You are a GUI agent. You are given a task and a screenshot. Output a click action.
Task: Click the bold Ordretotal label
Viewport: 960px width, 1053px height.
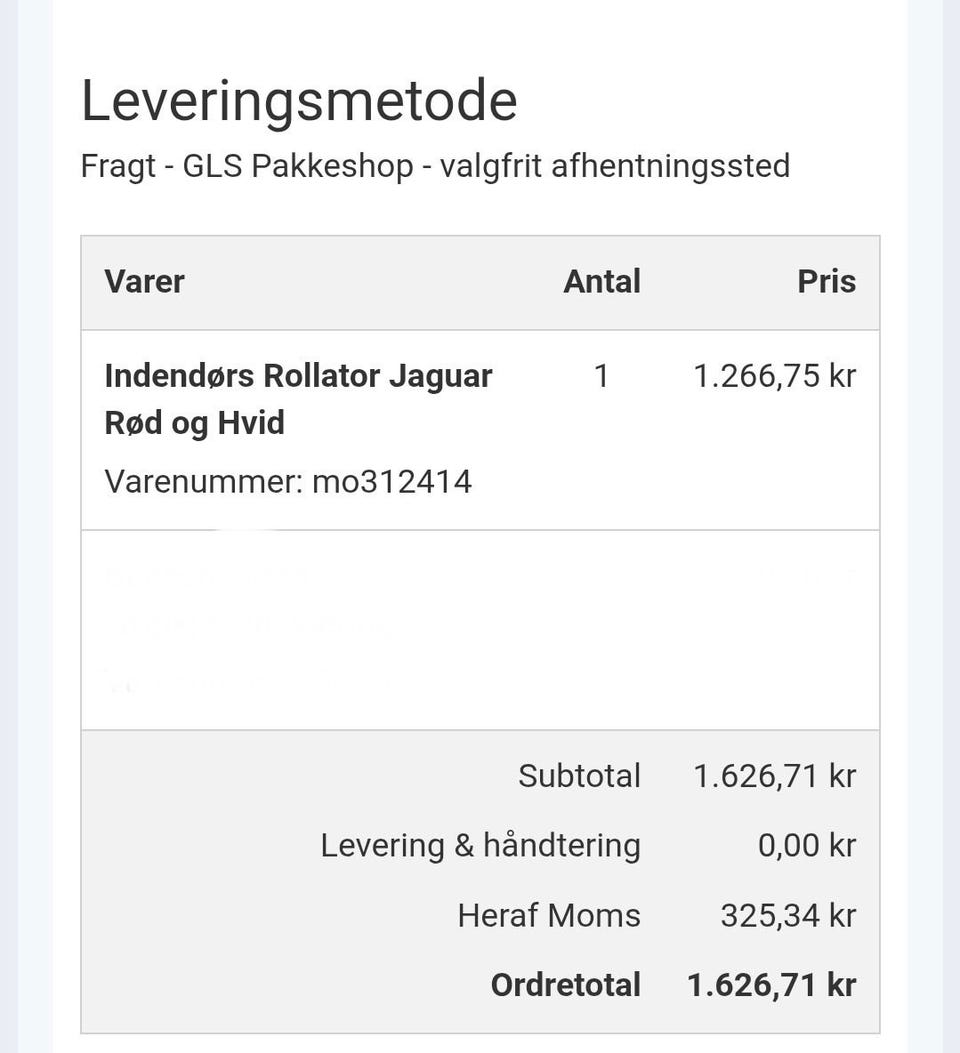(565, 985)
